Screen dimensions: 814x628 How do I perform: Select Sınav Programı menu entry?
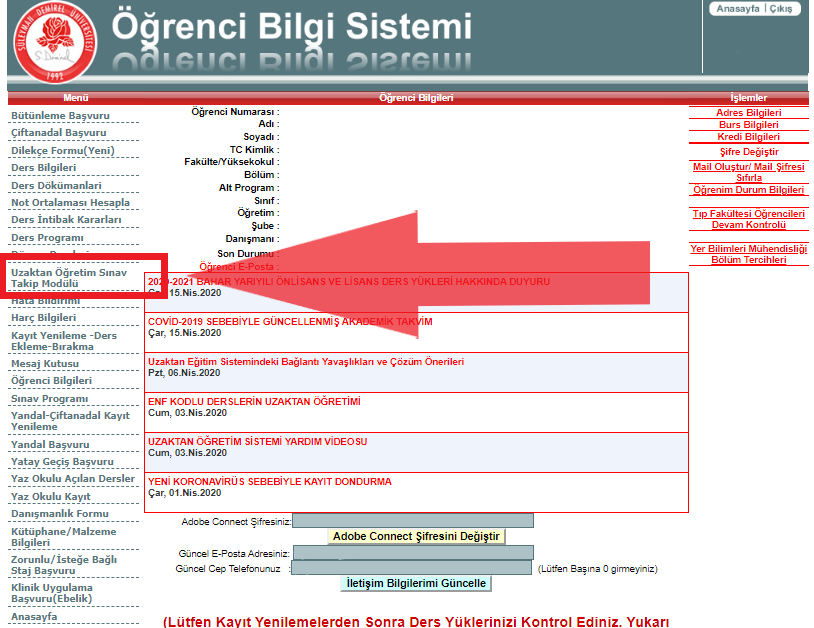click(x=49, y=398)
